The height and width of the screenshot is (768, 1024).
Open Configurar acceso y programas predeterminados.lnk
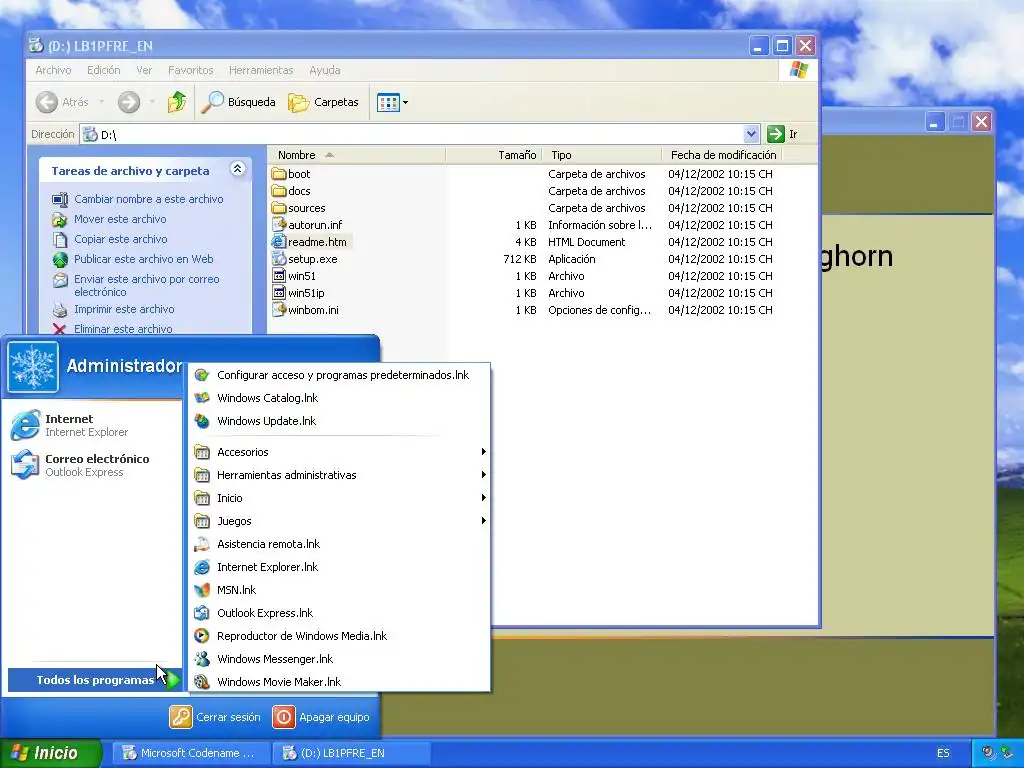point(339,375)
